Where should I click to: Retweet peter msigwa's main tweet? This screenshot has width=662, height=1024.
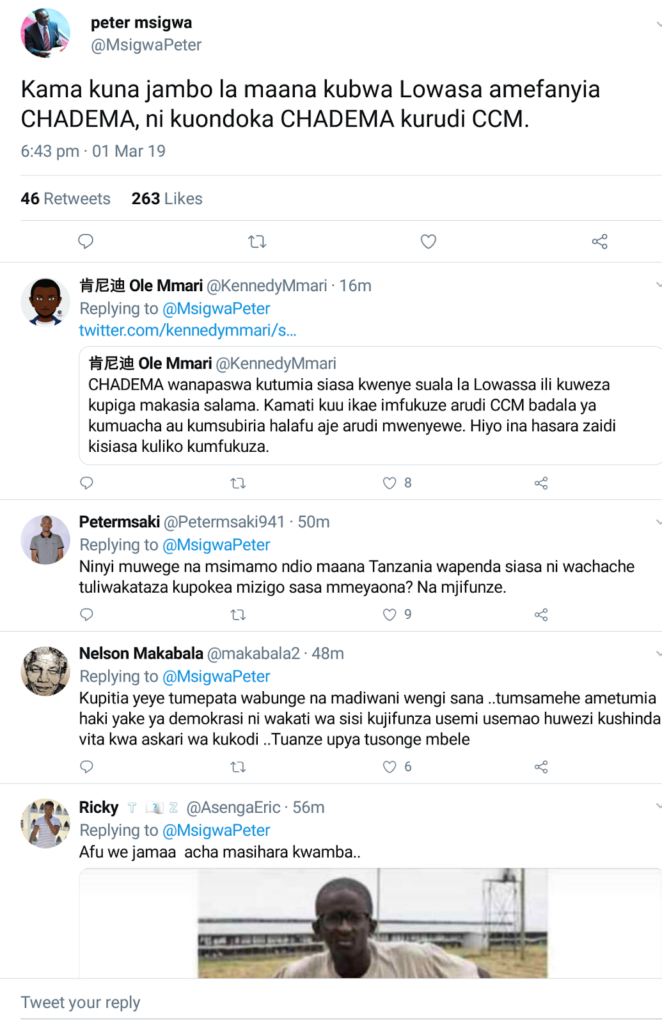coord(257,241)
